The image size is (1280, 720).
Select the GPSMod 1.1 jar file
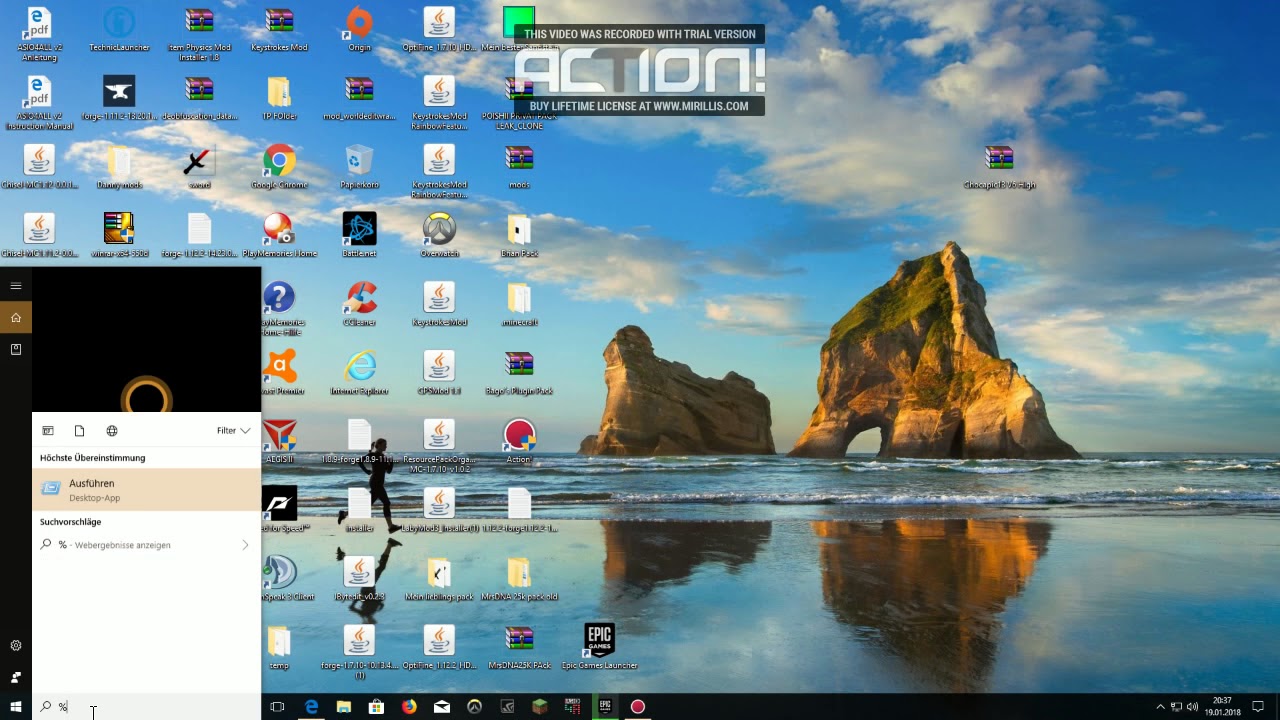click(x=439, y=372)
